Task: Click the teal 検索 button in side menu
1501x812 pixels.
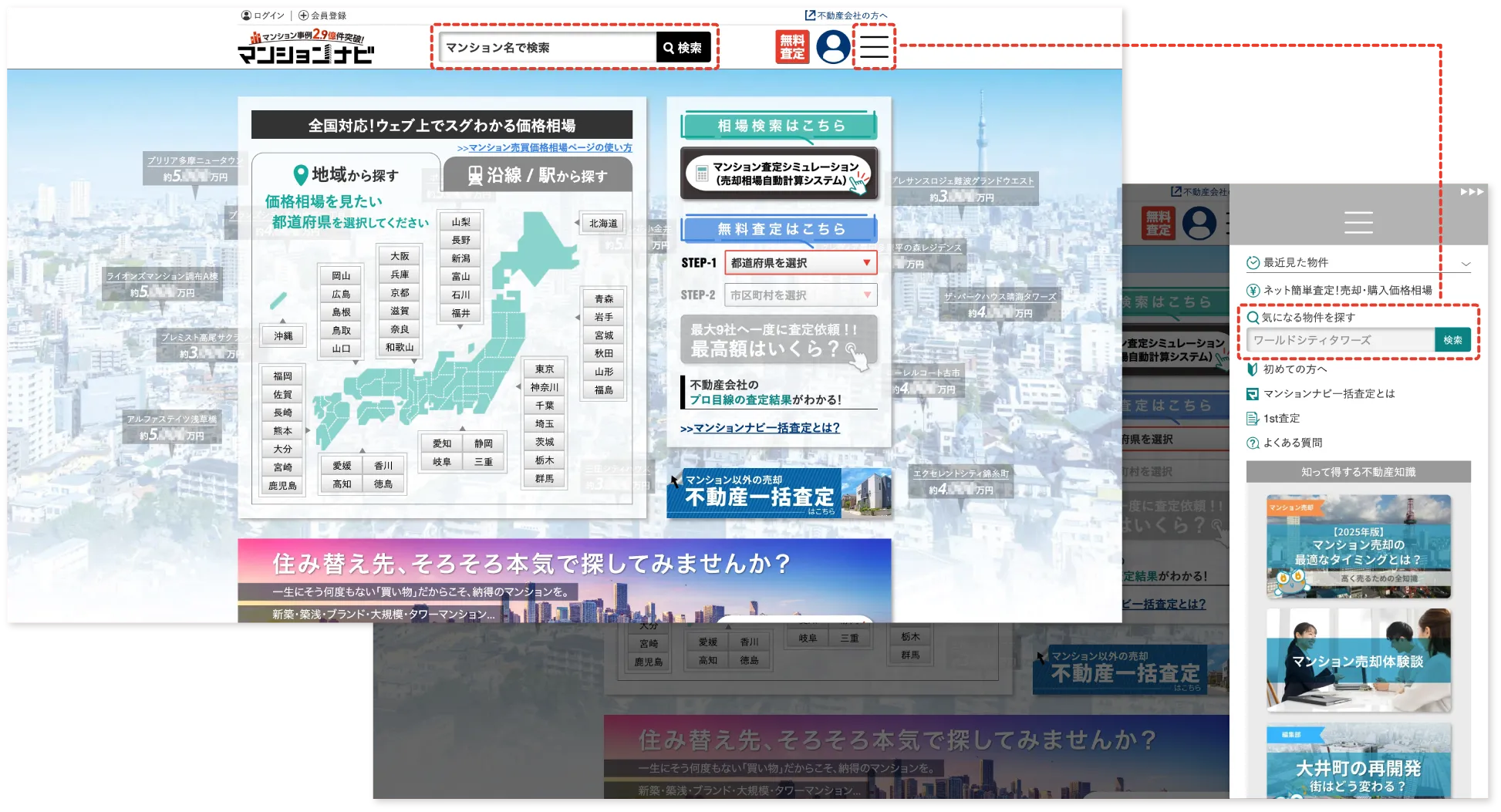Action: click(x=1453, y=340)
